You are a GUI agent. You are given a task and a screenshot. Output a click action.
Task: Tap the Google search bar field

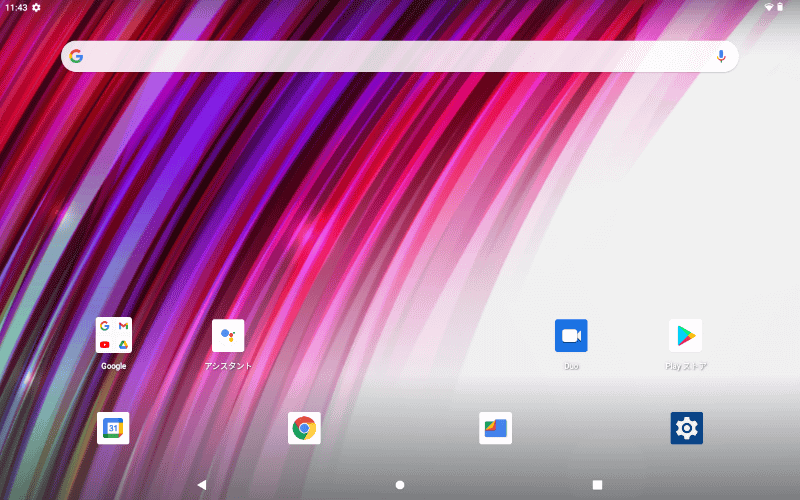tap(399, 56)
